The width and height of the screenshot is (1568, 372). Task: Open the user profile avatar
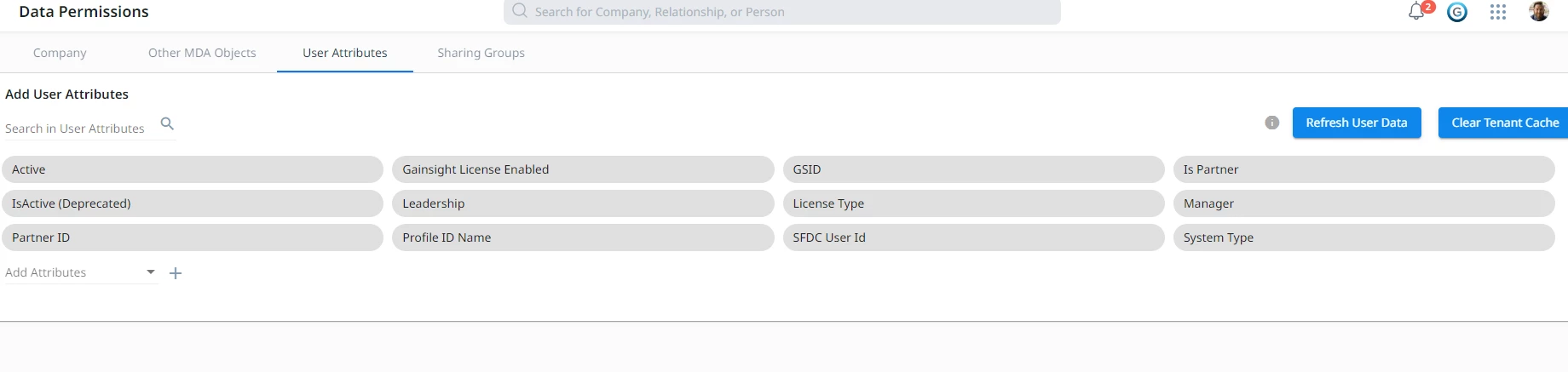[x=1539, y=11]
